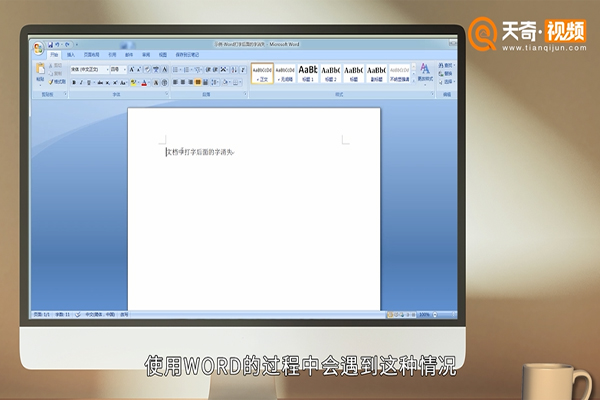600x400 pixels.
Task: Toggle Bold formatting
Action: [74, 83]
